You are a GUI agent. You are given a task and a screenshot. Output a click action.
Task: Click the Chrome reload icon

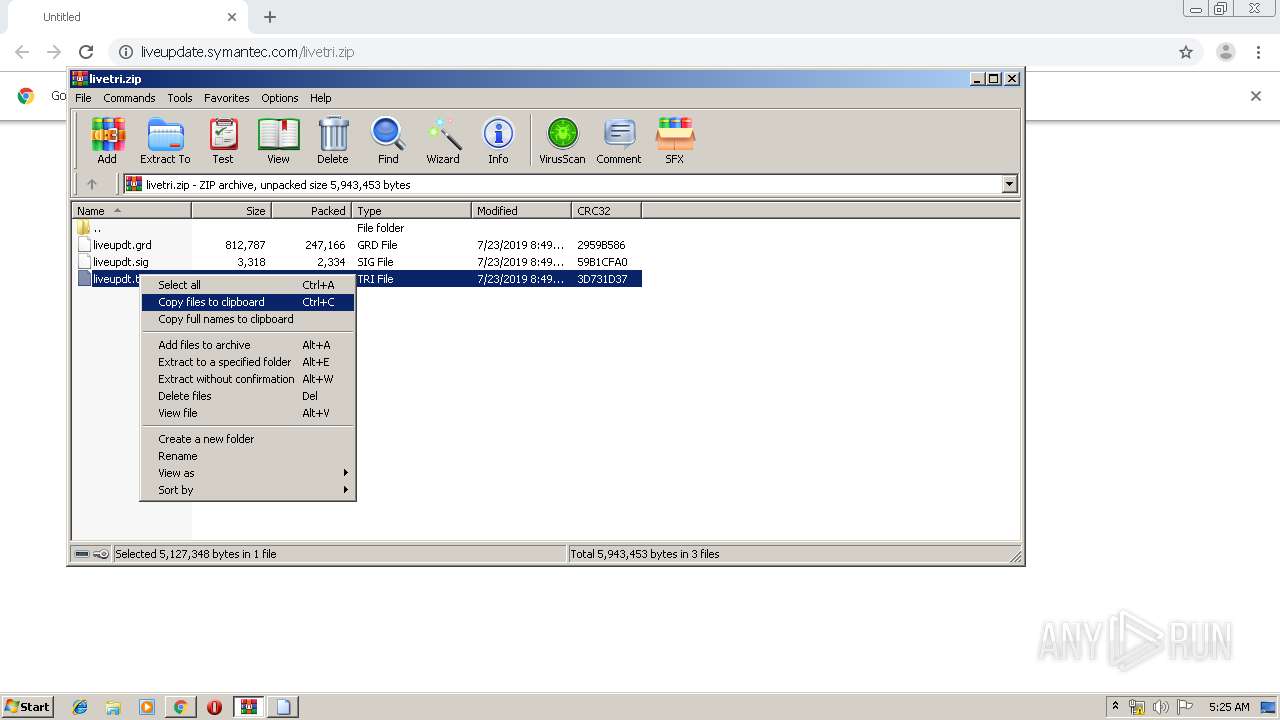pos(86,52)
